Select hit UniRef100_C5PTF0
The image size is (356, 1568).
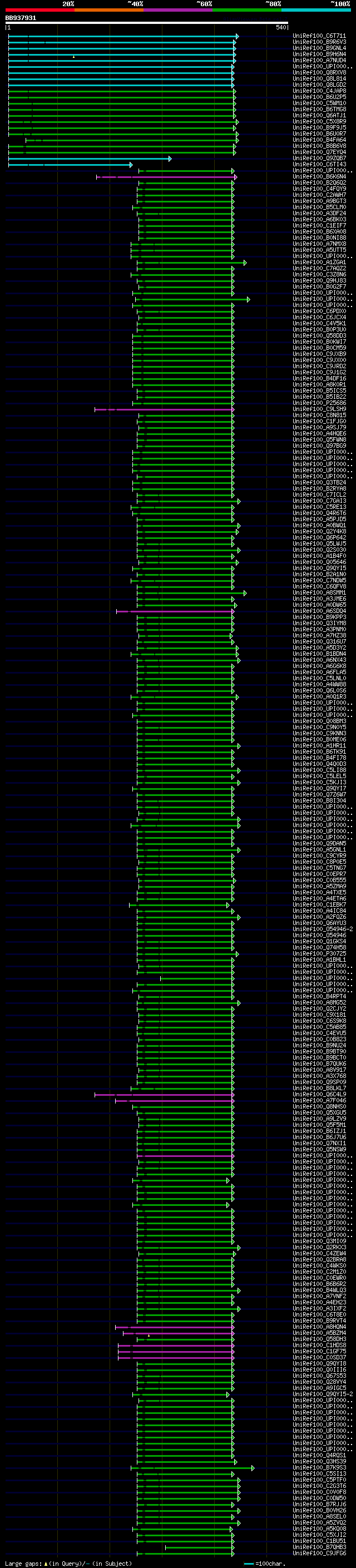[319, 1479]
